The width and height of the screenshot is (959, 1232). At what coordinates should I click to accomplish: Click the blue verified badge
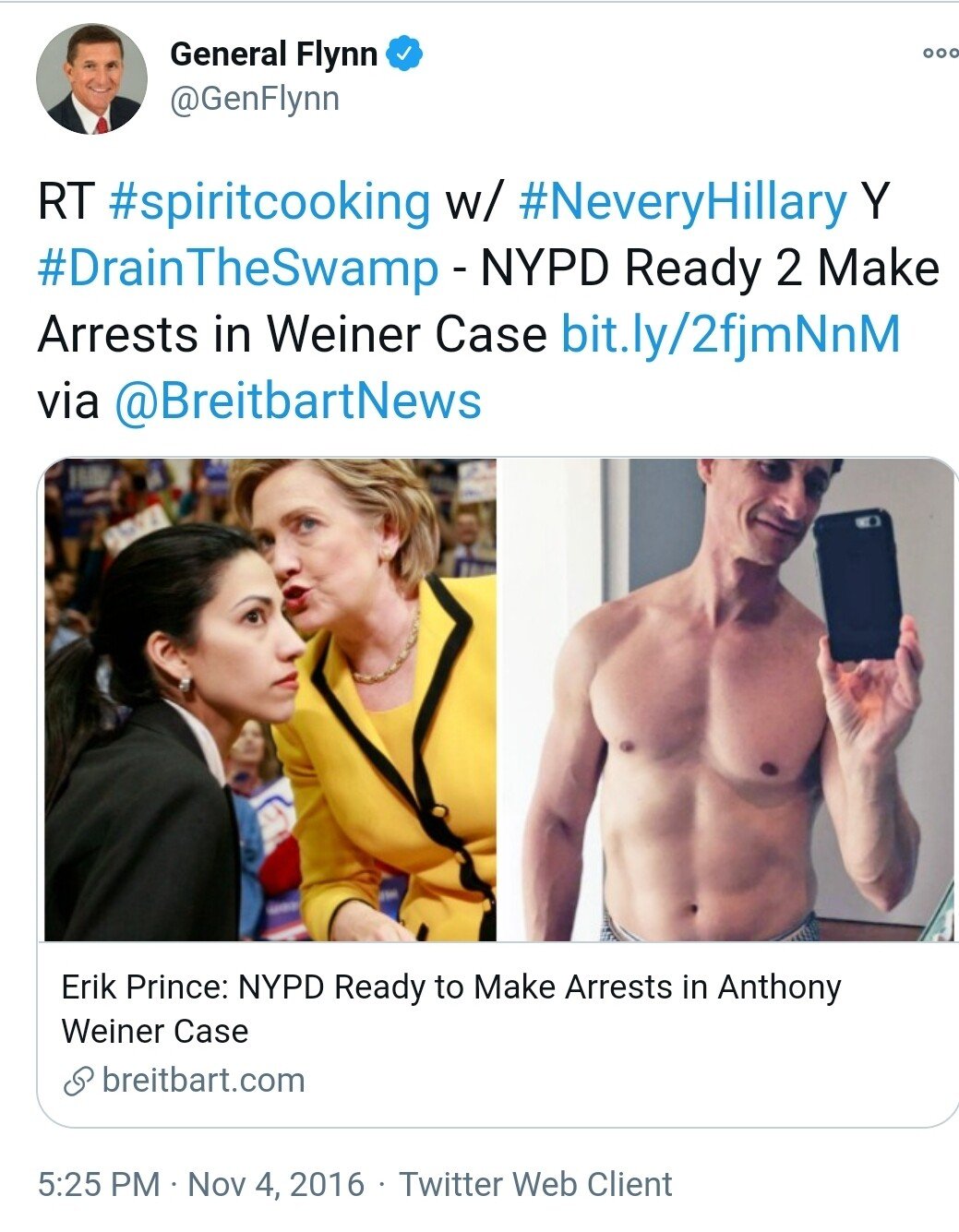(404, 53)
